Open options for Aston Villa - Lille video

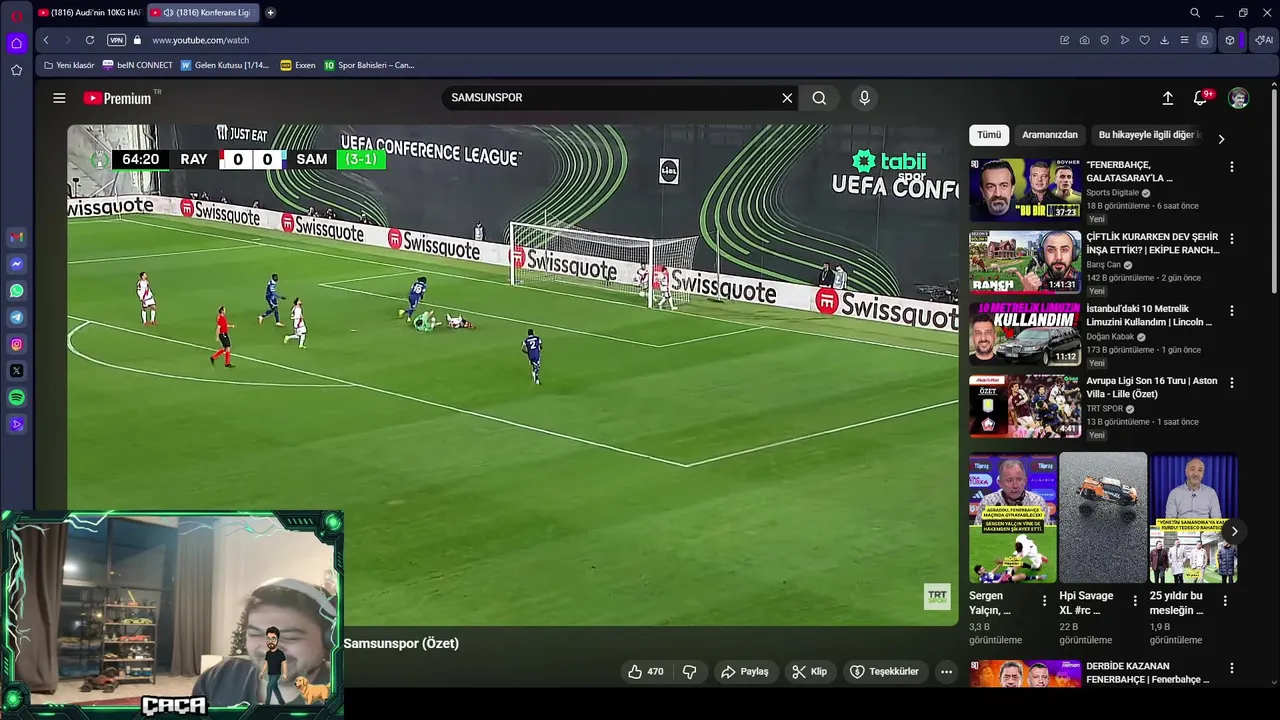pyautogui.click(x=1232, y=383)
